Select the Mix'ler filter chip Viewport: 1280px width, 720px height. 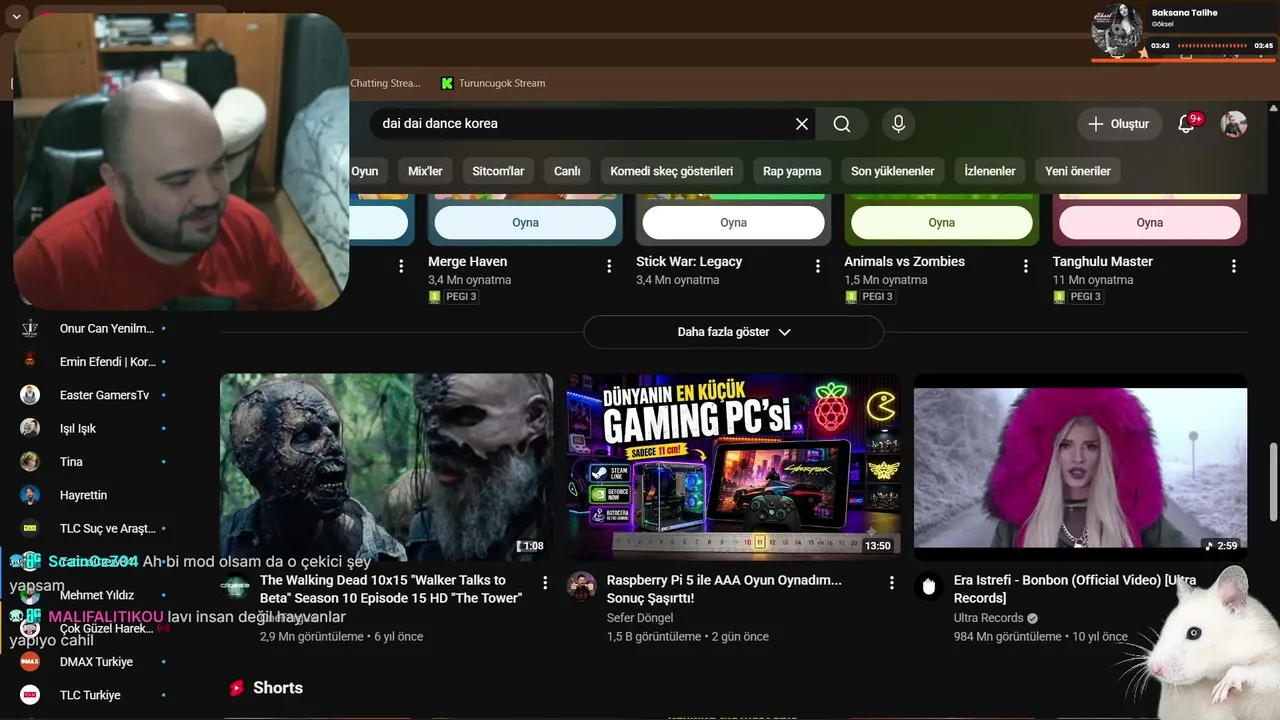pos(425,171)
